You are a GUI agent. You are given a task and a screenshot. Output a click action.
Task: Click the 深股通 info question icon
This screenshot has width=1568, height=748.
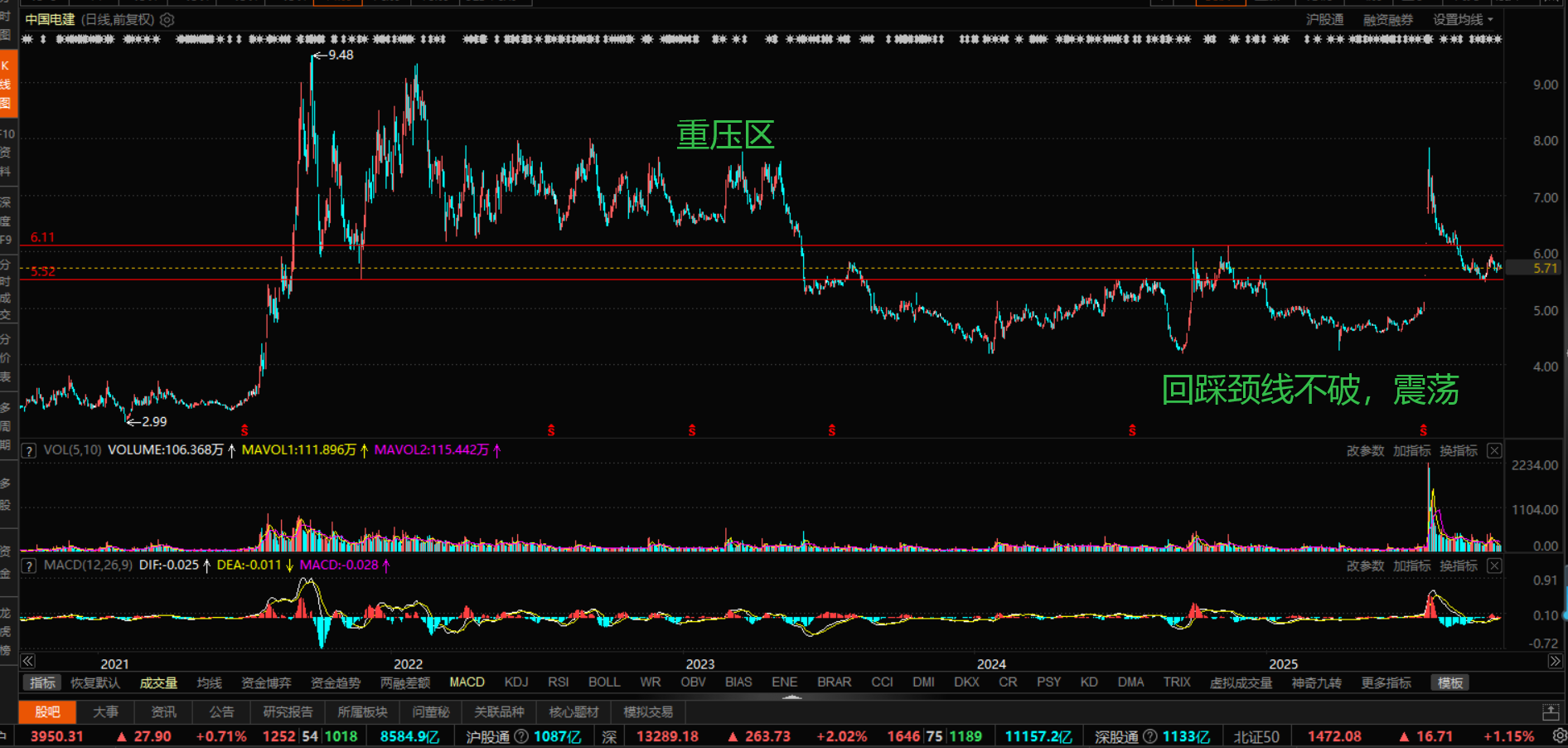click(x=1150, y=736)
